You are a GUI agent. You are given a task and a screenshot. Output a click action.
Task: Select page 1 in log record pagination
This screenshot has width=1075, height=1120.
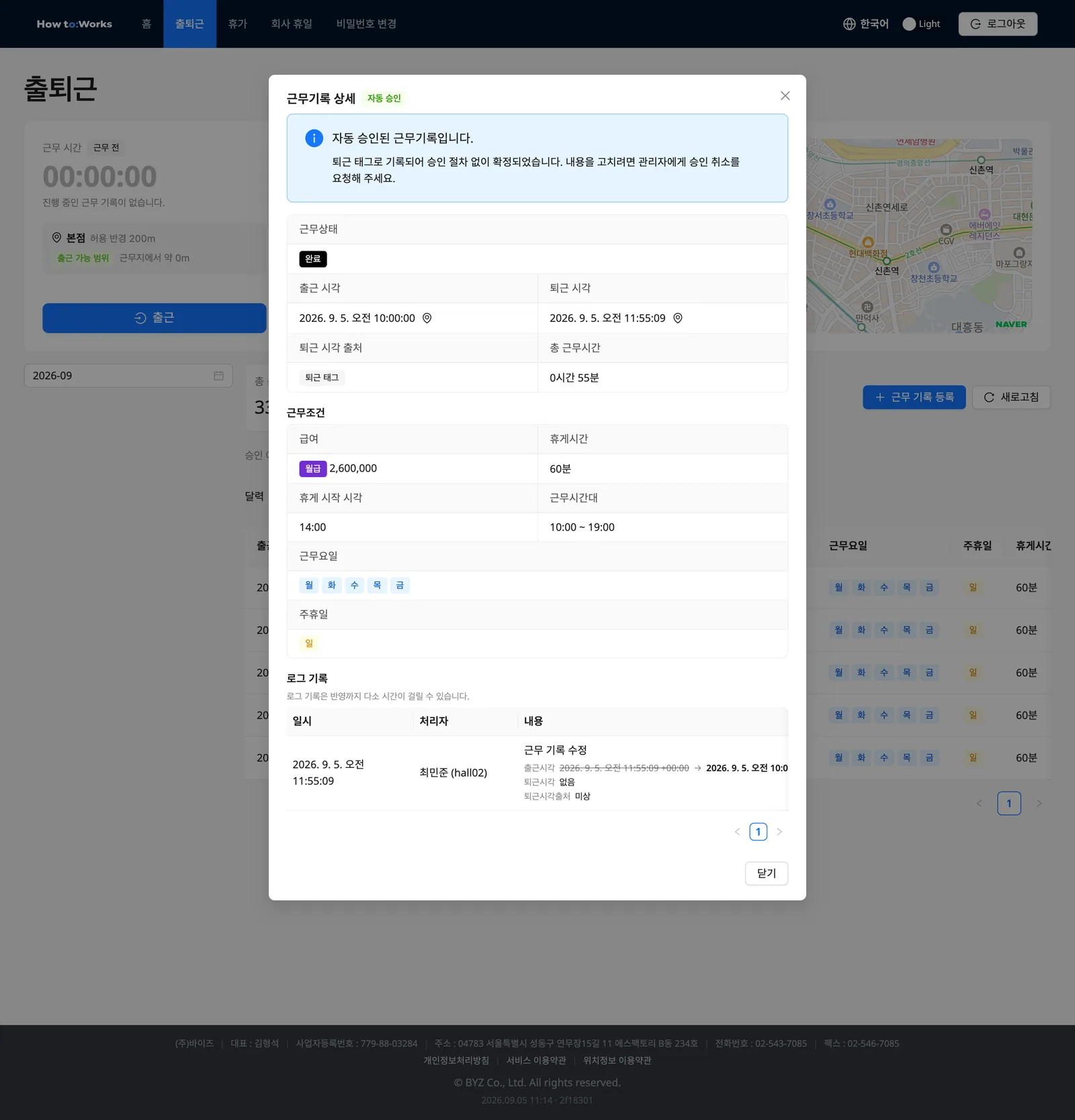[759, 832]
